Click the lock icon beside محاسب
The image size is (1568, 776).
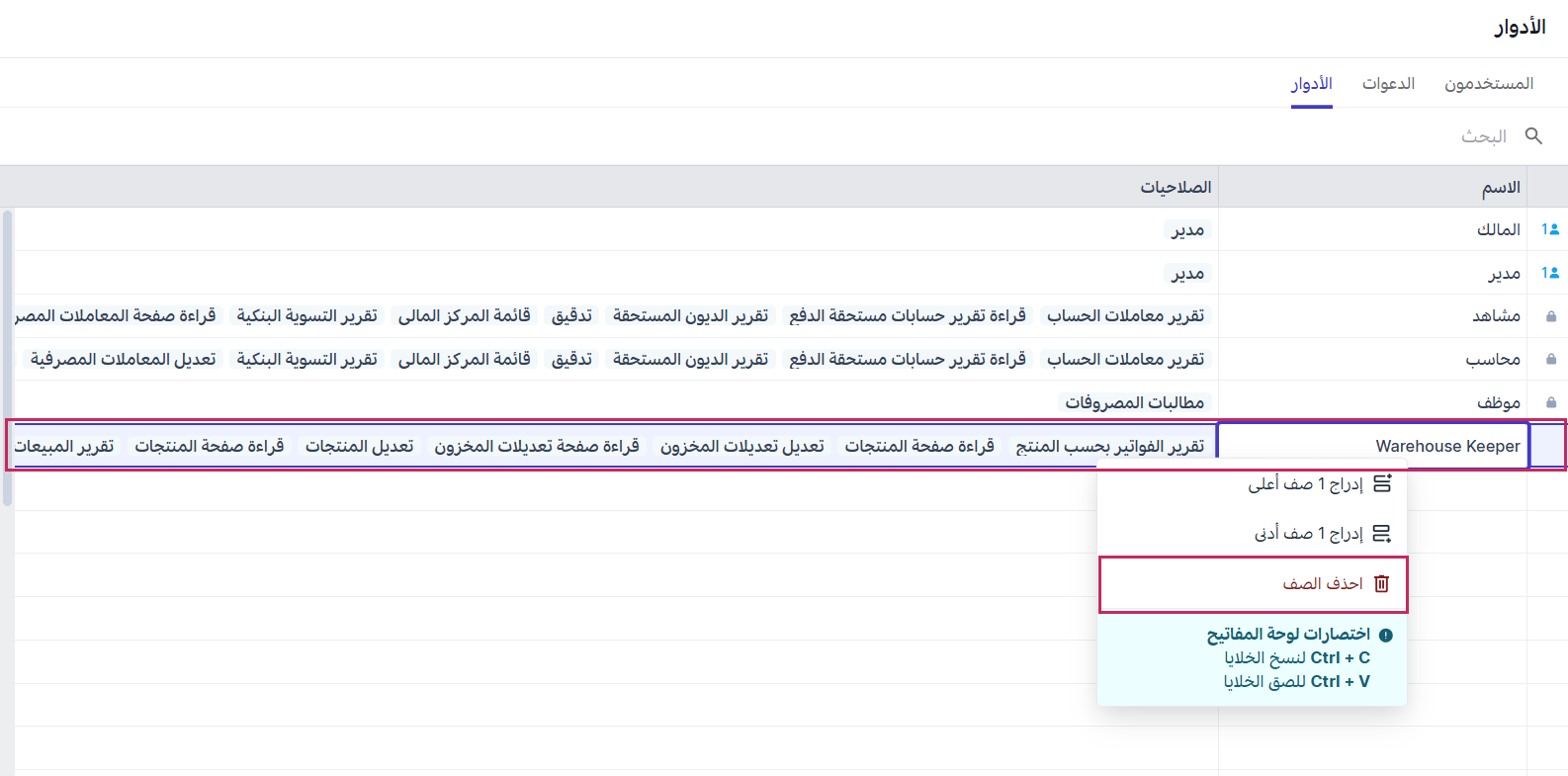1551,360
